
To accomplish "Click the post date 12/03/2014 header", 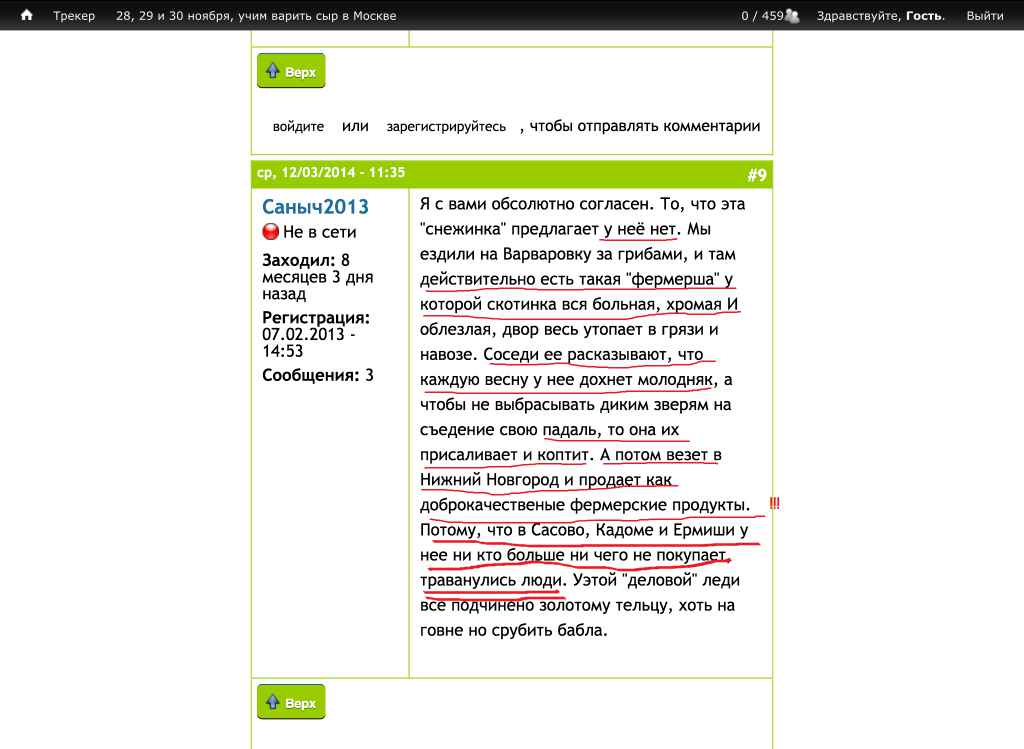I will [331, 173].
